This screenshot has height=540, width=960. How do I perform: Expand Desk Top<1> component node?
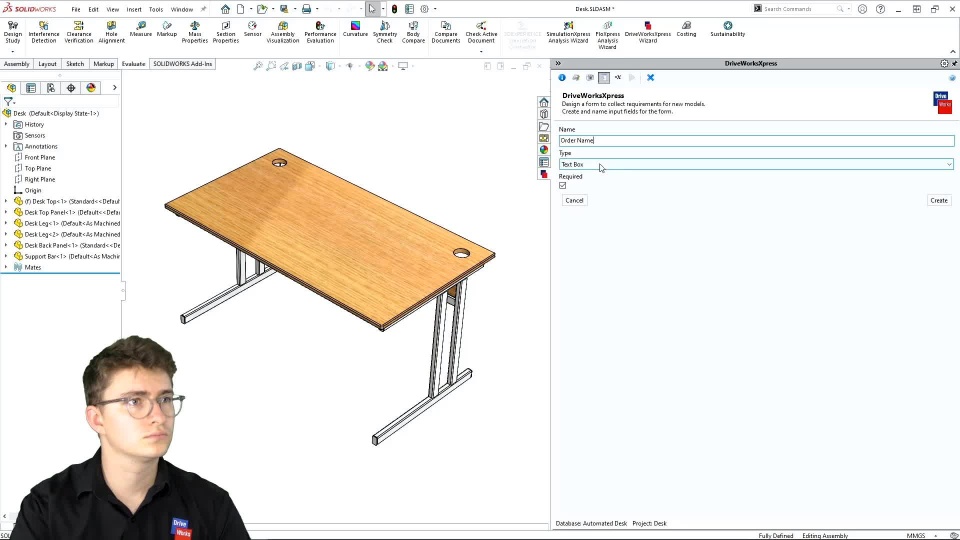pyautogui.click(x=6, y=201)
